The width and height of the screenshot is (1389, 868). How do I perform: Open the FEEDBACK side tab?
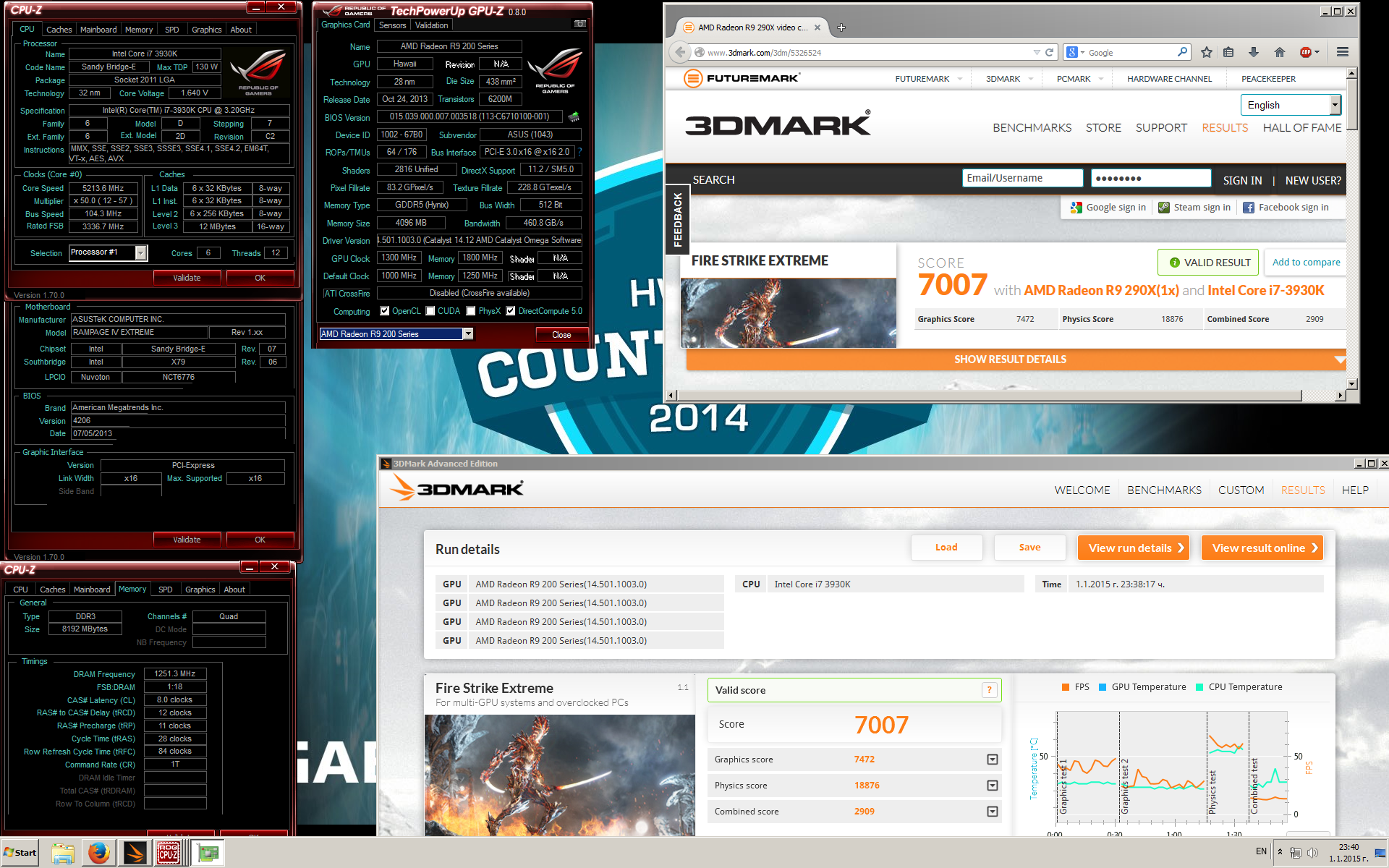click(677, 220)
